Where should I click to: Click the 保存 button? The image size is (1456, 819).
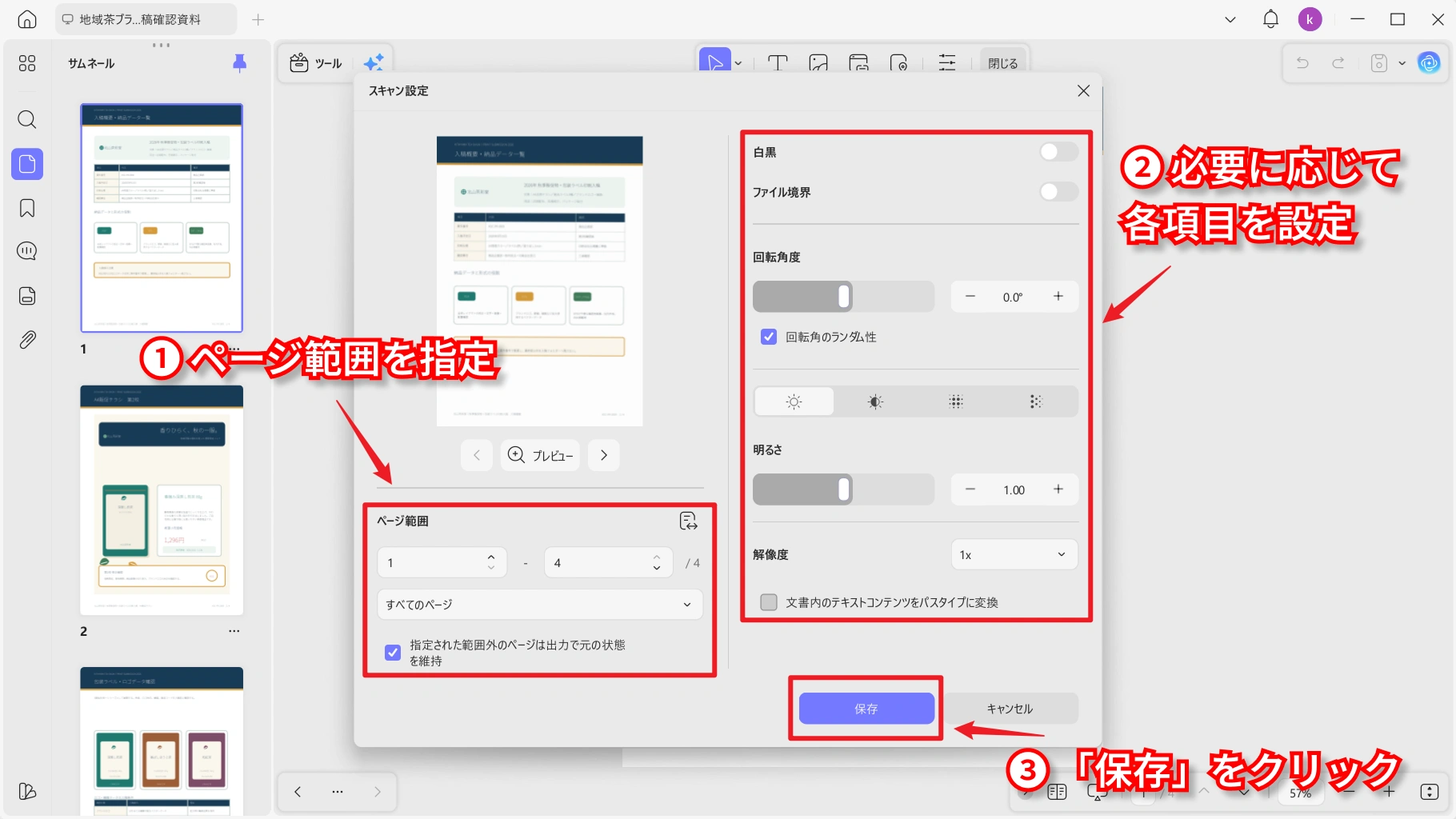pos(866,709)
